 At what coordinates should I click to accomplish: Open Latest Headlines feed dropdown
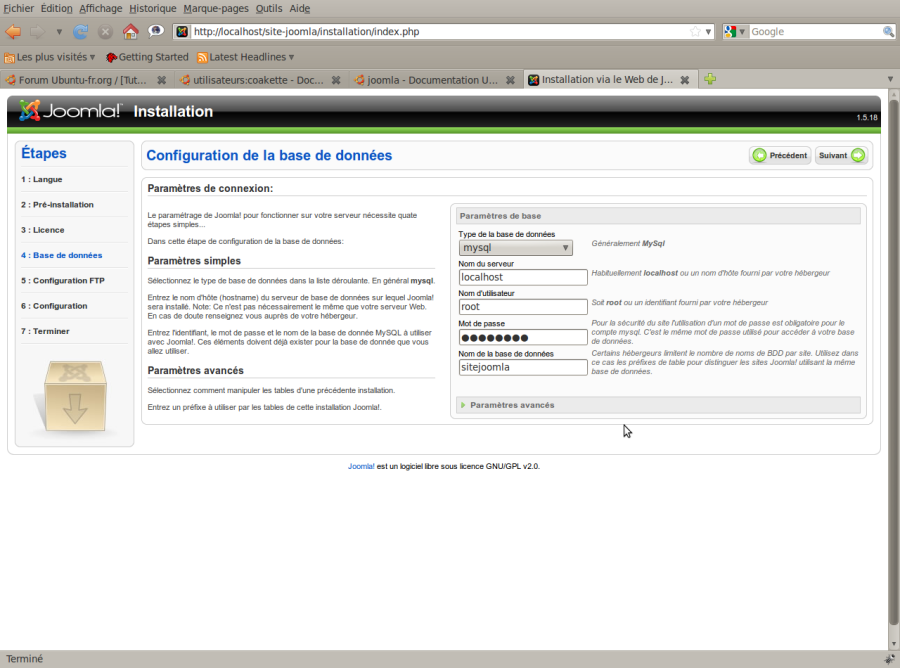click(245, 57)
